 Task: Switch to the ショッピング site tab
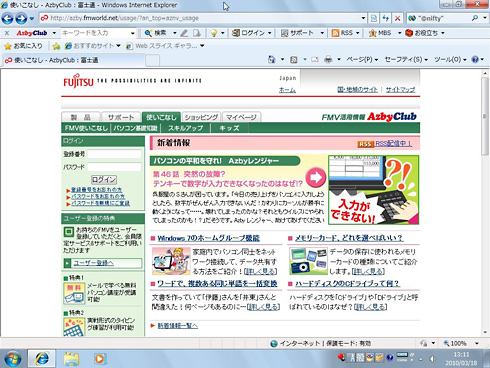pos(201,117)
